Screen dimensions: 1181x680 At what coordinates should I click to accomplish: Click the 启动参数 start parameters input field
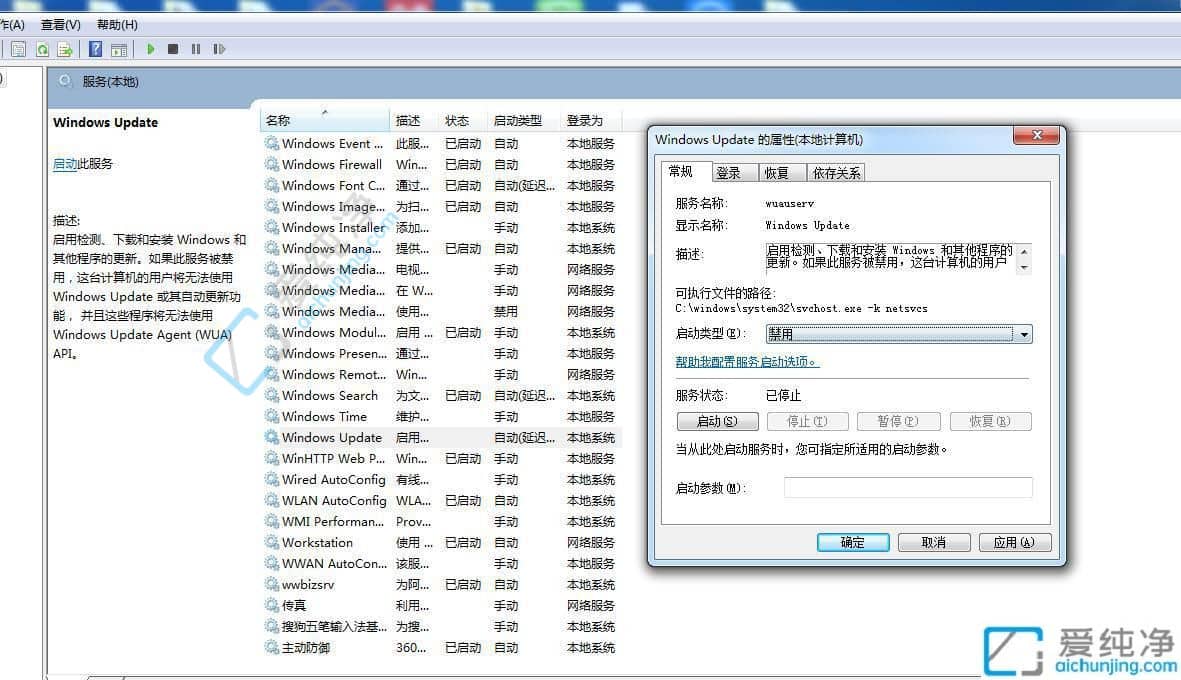pyautogui.click(x=908, y=487)
